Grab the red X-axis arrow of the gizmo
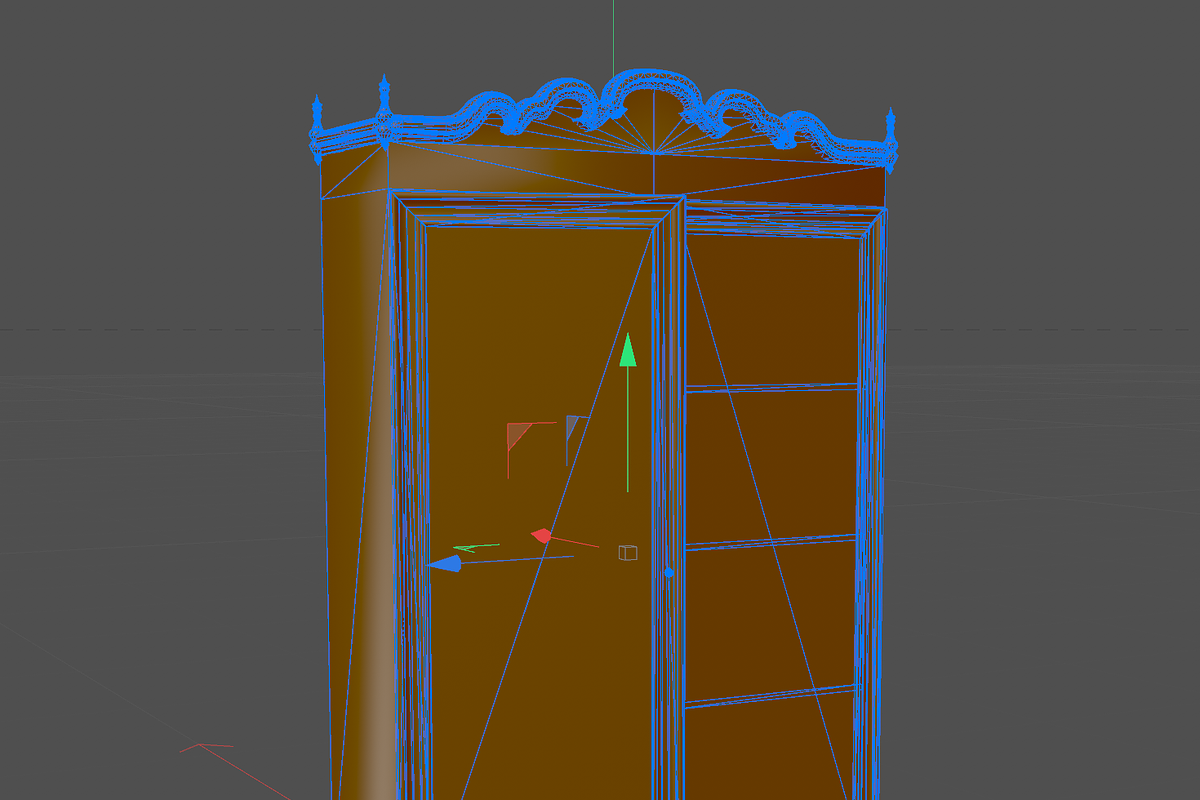 [x=541, y=537]
